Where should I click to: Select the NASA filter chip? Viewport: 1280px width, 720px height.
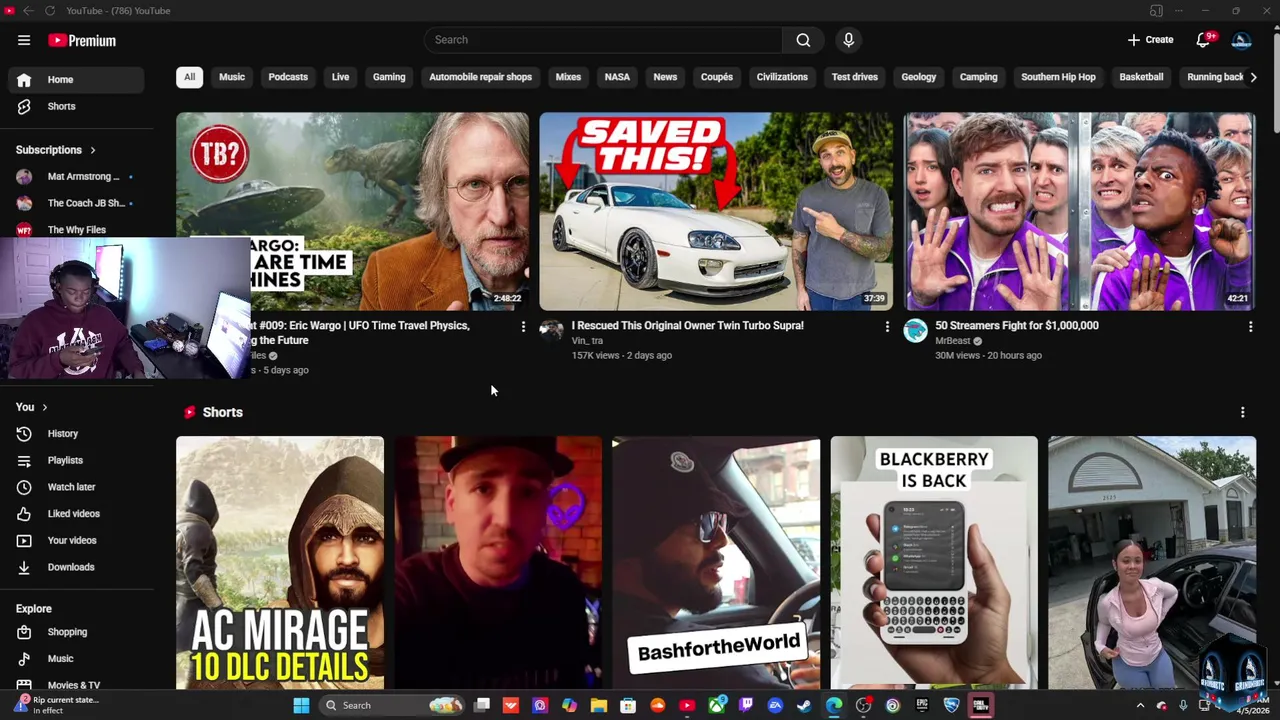pyautogui.click(x=617, y=77)
